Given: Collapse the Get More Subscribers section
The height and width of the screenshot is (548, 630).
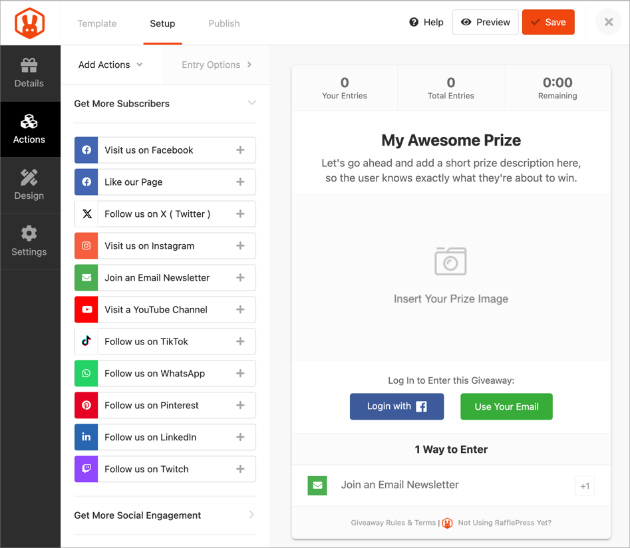Looking at the screenshot, I should tap(251, 103).
